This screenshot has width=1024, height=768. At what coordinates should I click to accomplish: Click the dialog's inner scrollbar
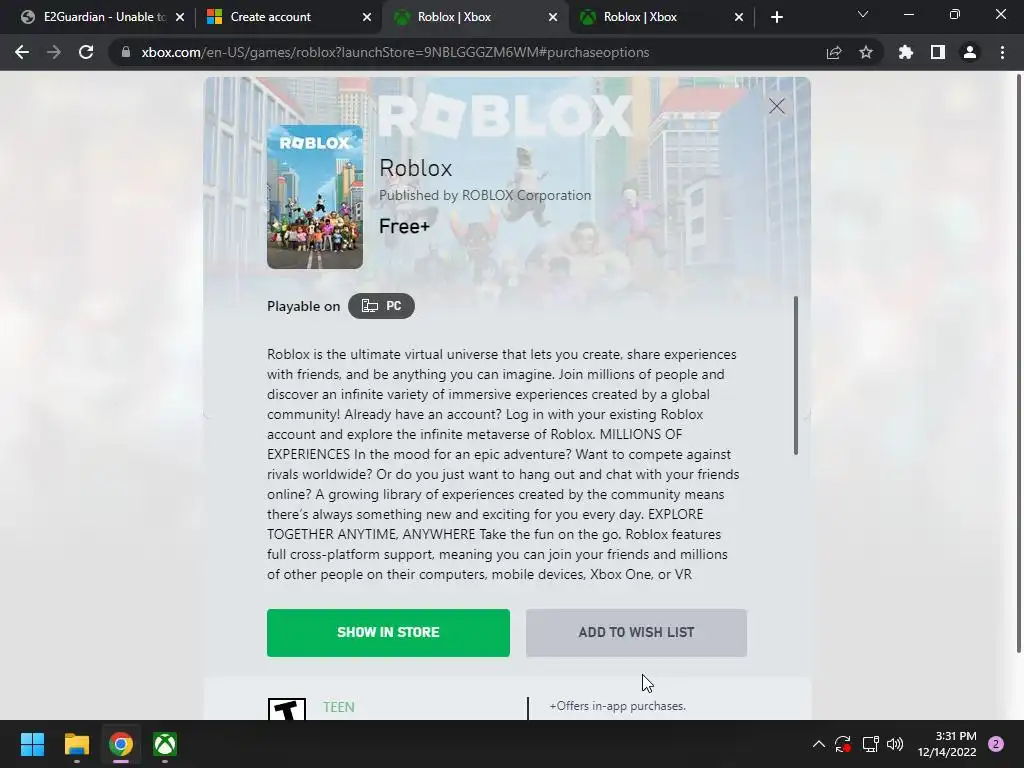pyautogui.click(x=795, y=376)
